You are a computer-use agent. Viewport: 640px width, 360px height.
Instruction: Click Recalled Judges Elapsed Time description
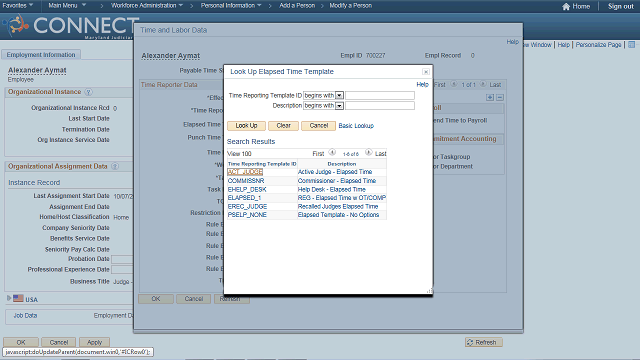click(x=338, y=207)
